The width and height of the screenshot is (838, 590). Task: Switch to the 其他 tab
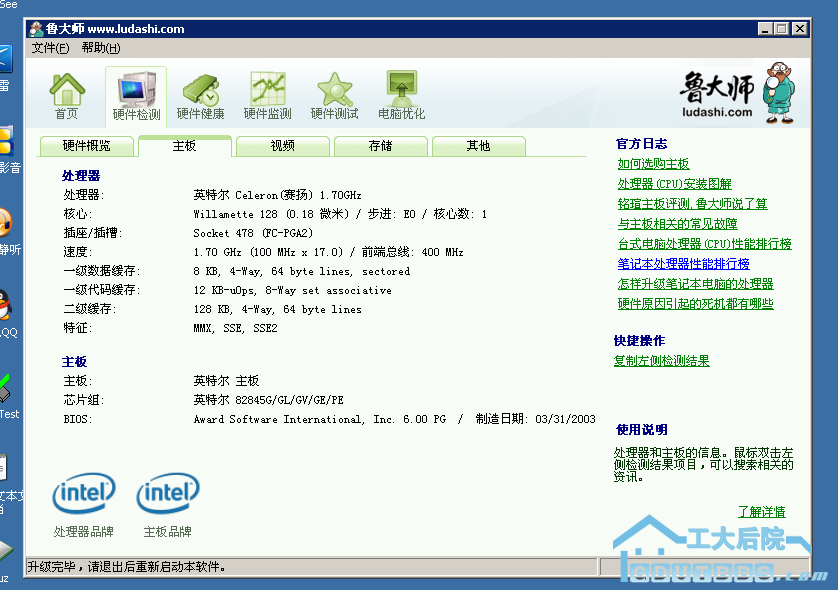478,146
